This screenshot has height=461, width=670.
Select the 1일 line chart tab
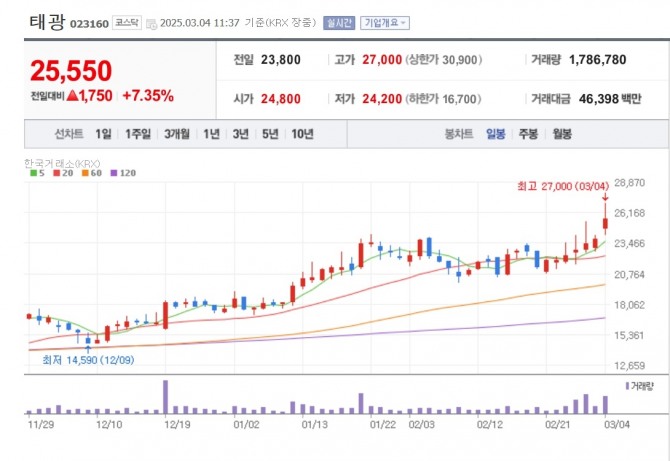[103, 134]
